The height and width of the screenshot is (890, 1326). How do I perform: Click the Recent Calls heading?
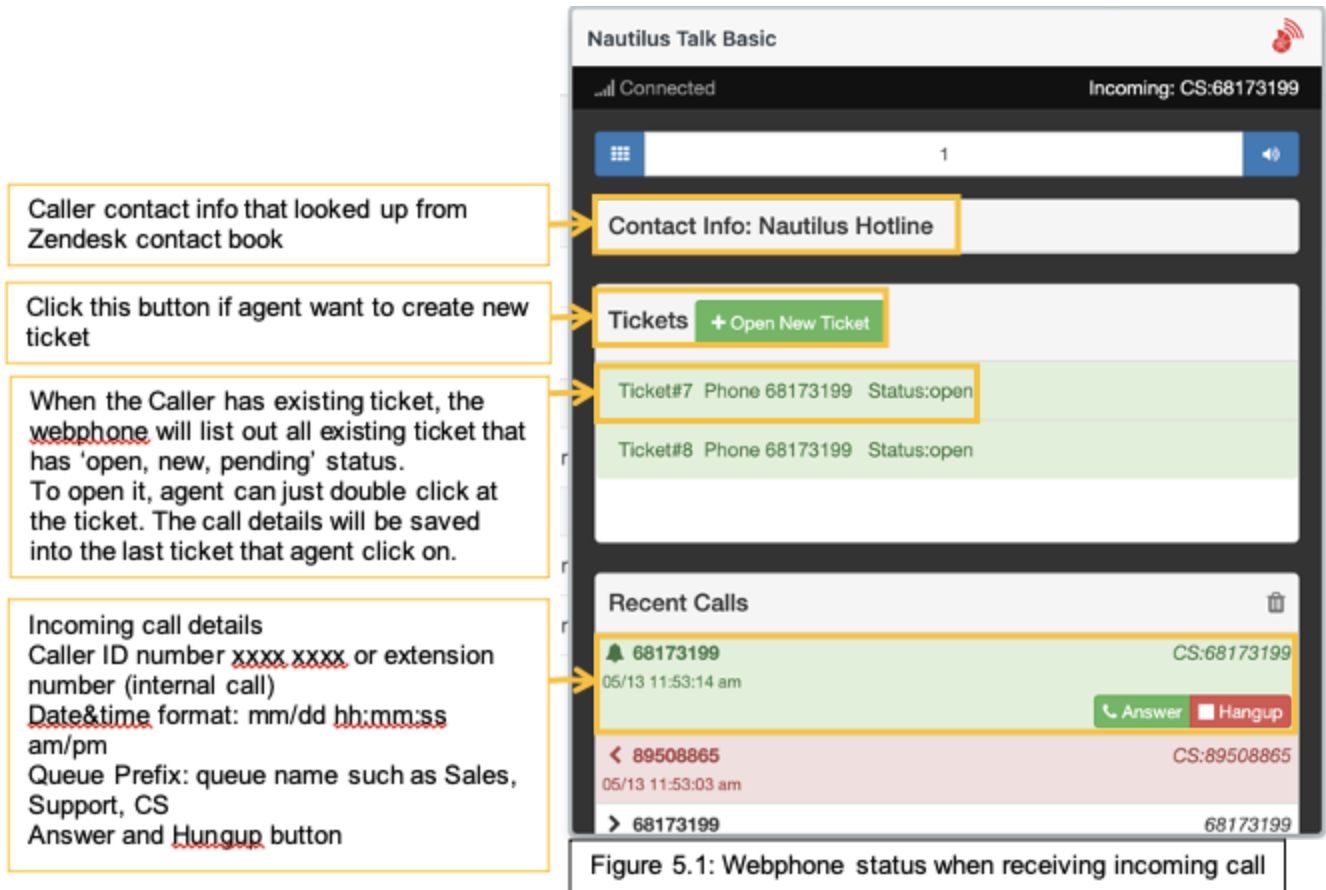[678, 603]
